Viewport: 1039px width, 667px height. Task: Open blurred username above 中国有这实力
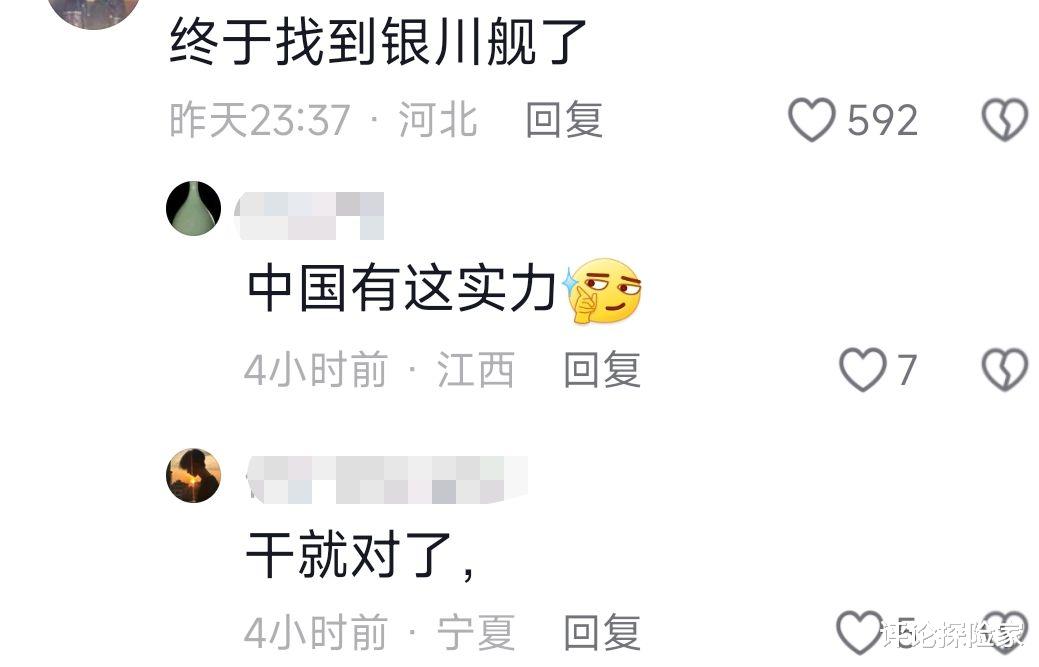pos(309,216)
